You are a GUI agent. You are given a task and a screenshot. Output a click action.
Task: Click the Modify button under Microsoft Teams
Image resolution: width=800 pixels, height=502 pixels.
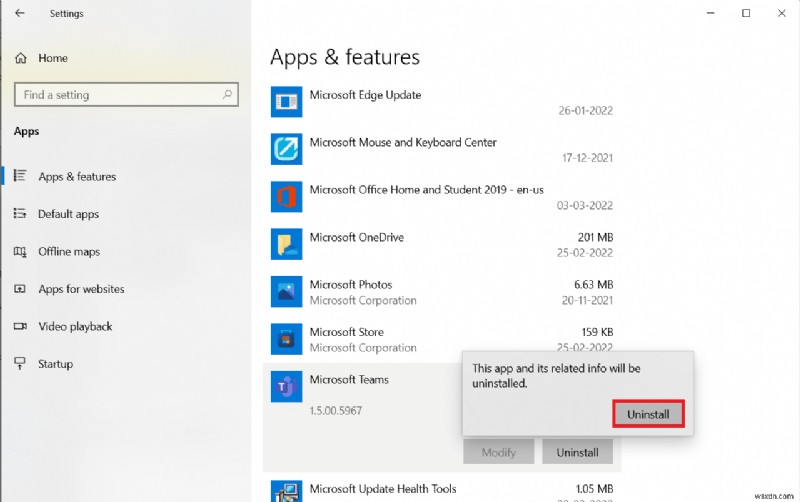(498, 452)
